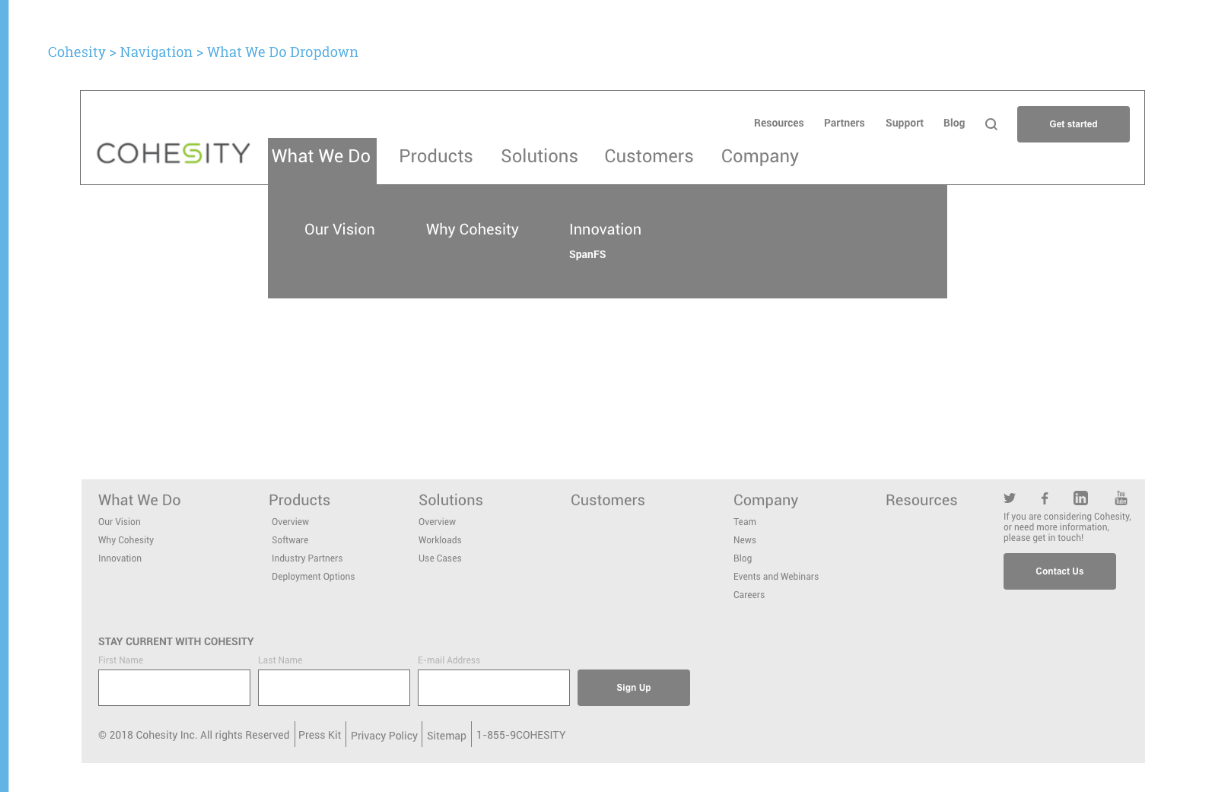
Task: Click What We Do Dropdown breadcrumb
Action: (x=282, y=52)
